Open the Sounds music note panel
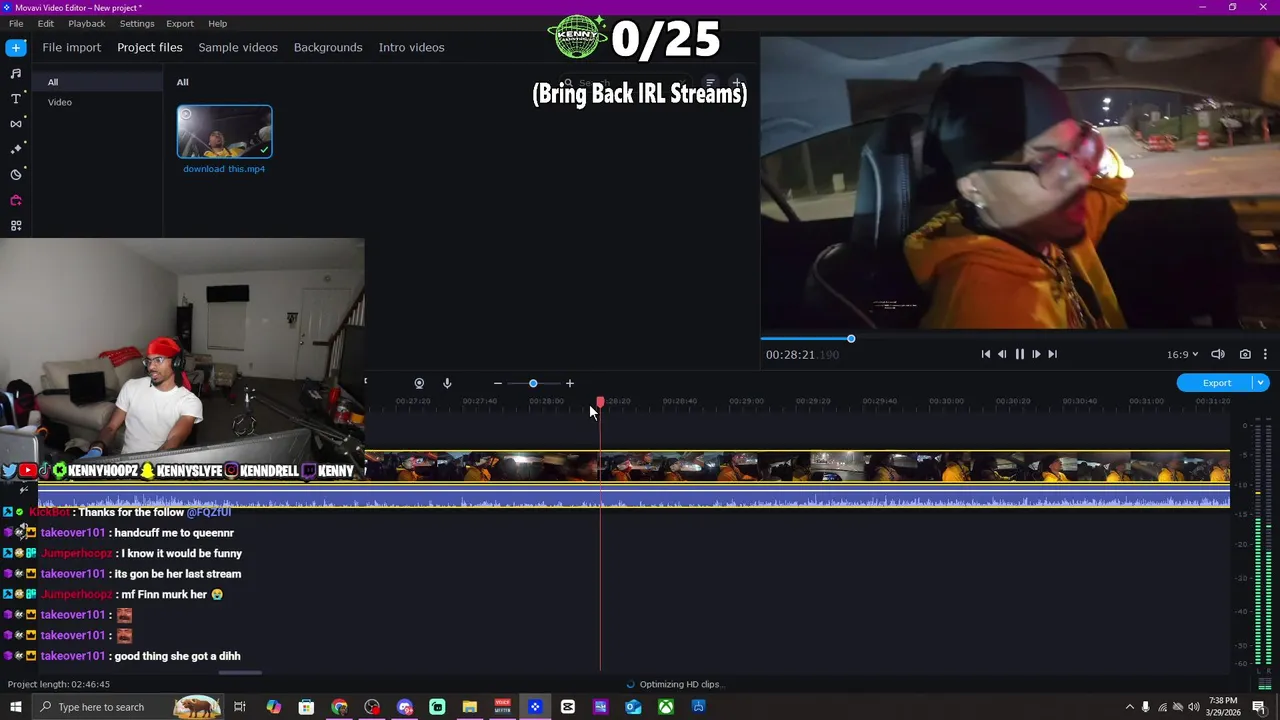Viewport: 1280px width, 720px height. click(16, 73)
